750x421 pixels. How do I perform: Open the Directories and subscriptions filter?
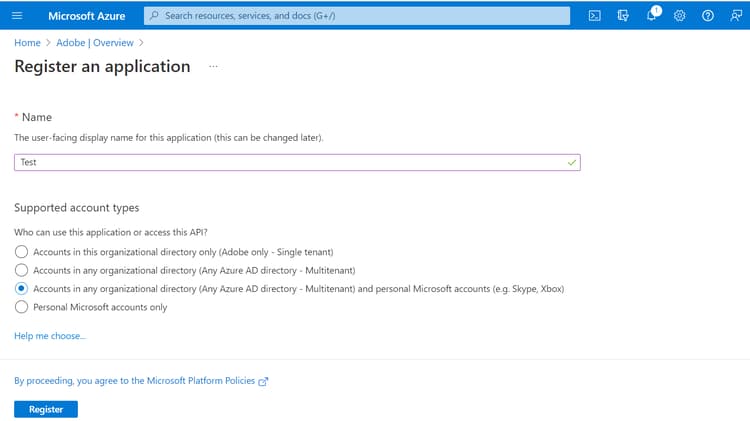coord(622,16)
